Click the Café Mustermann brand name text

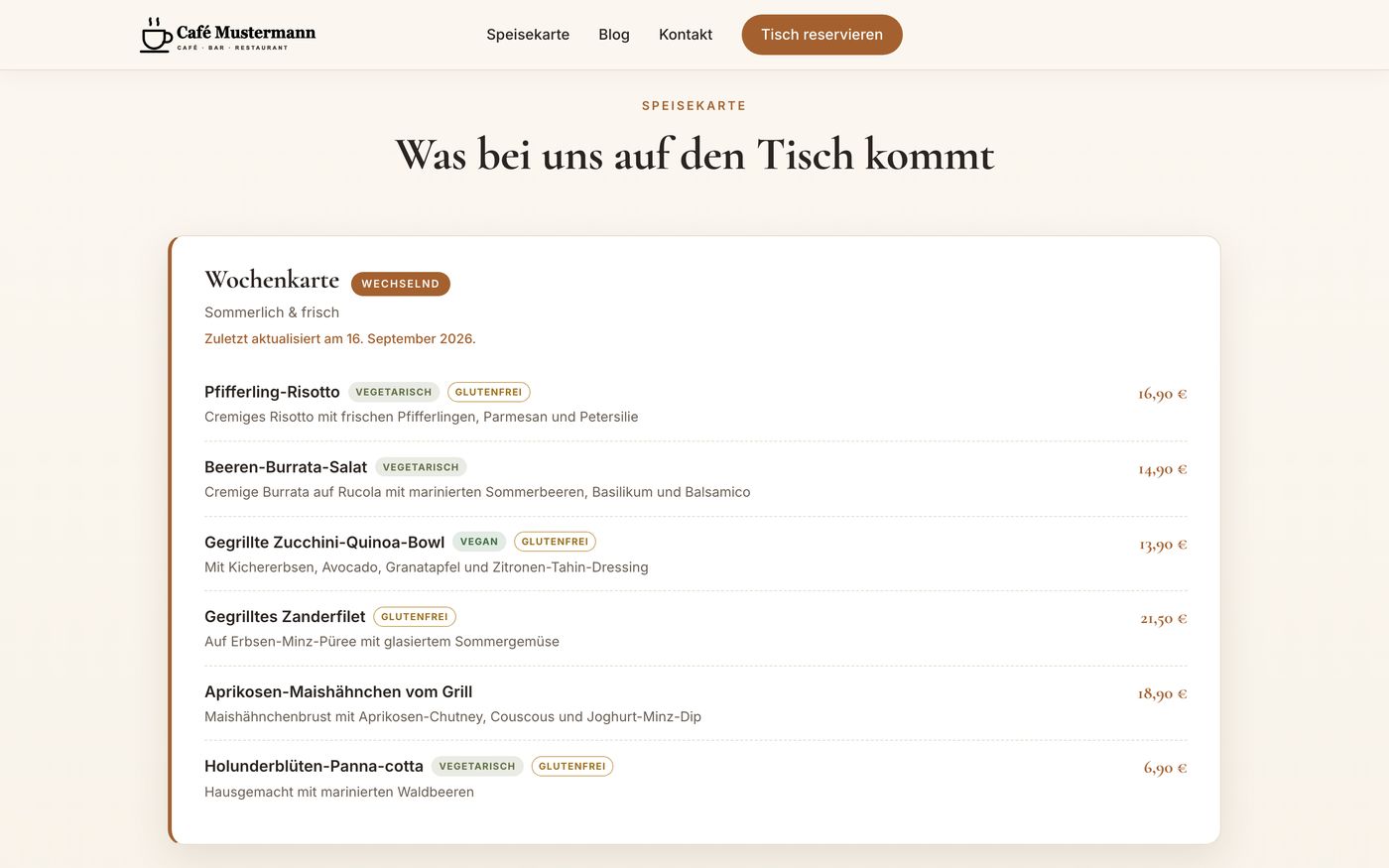(246, 32)
